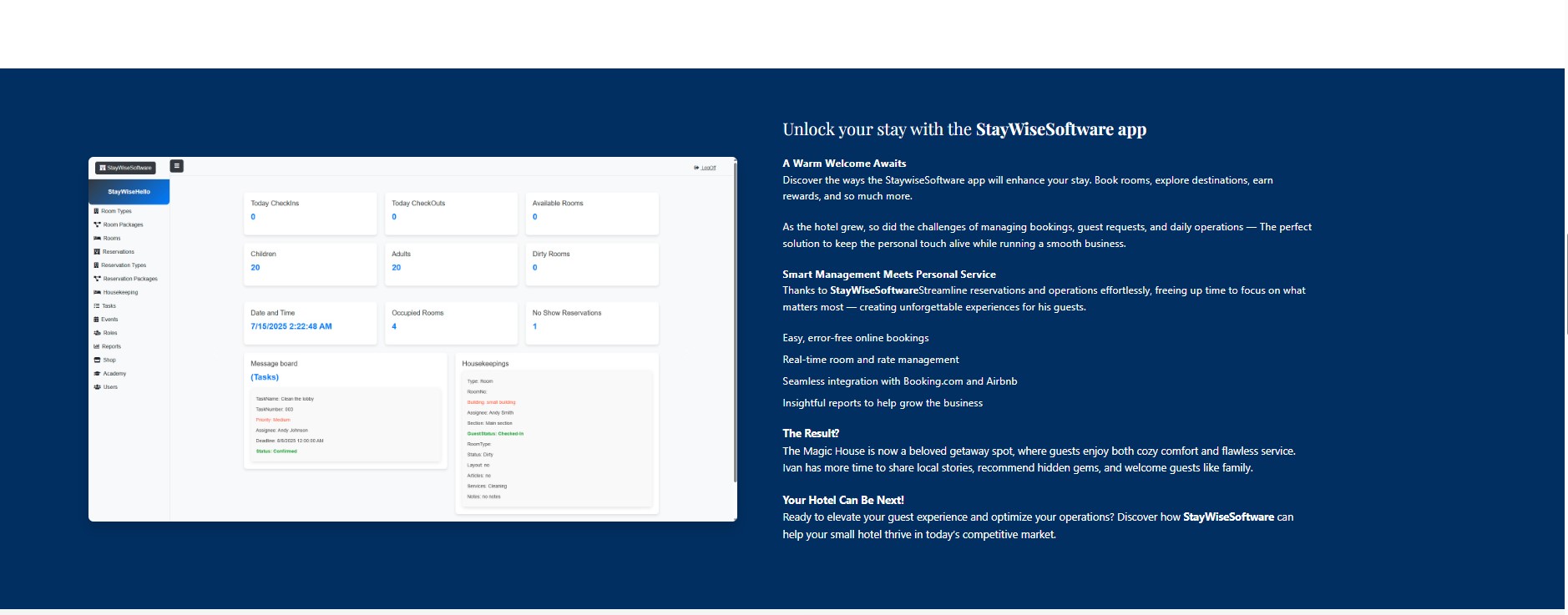Select the Available Rooms card
Screen dimensions: 1568x615
point(592,213)
